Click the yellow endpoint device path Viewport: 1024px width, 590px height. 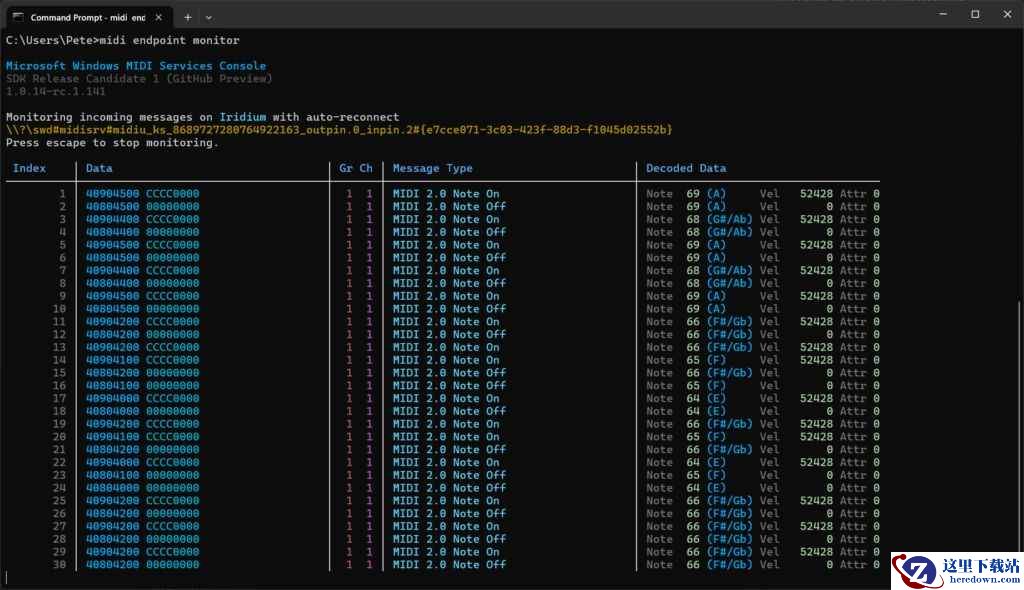339,130
